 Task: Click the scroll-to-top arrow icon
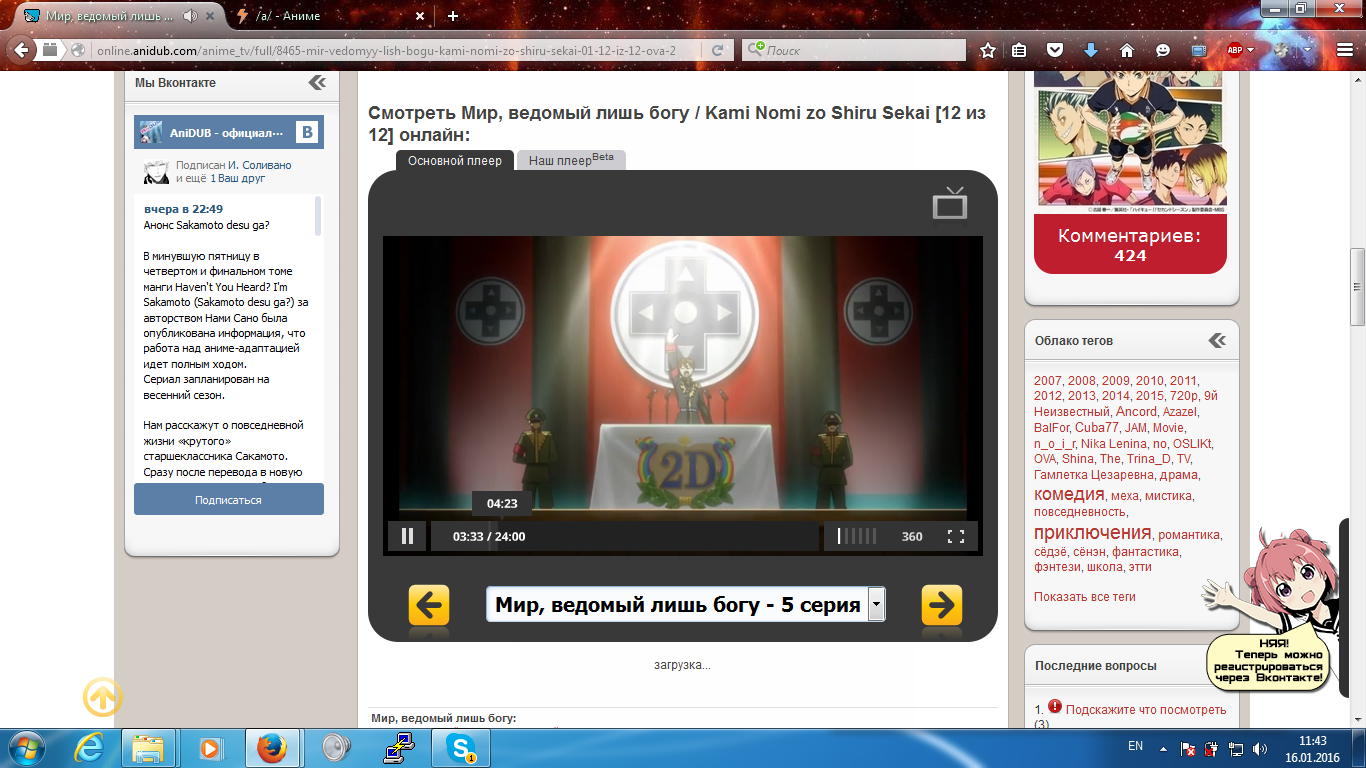point(103,697)
